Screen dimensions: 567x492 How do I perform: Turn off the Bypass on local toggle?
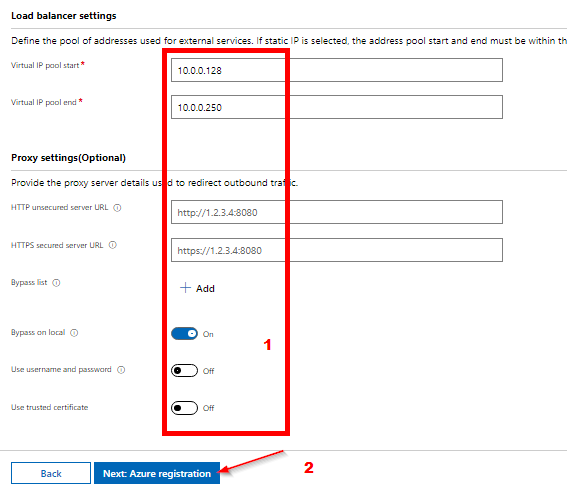point(184,333)
